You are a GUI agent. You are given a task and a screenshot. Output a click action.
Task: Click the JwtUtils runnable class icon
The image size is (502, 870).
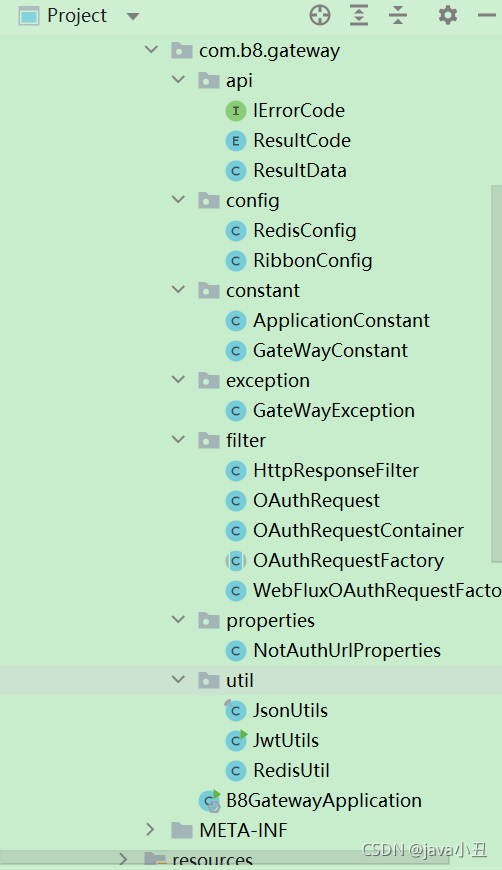click(x=236, y=740)
